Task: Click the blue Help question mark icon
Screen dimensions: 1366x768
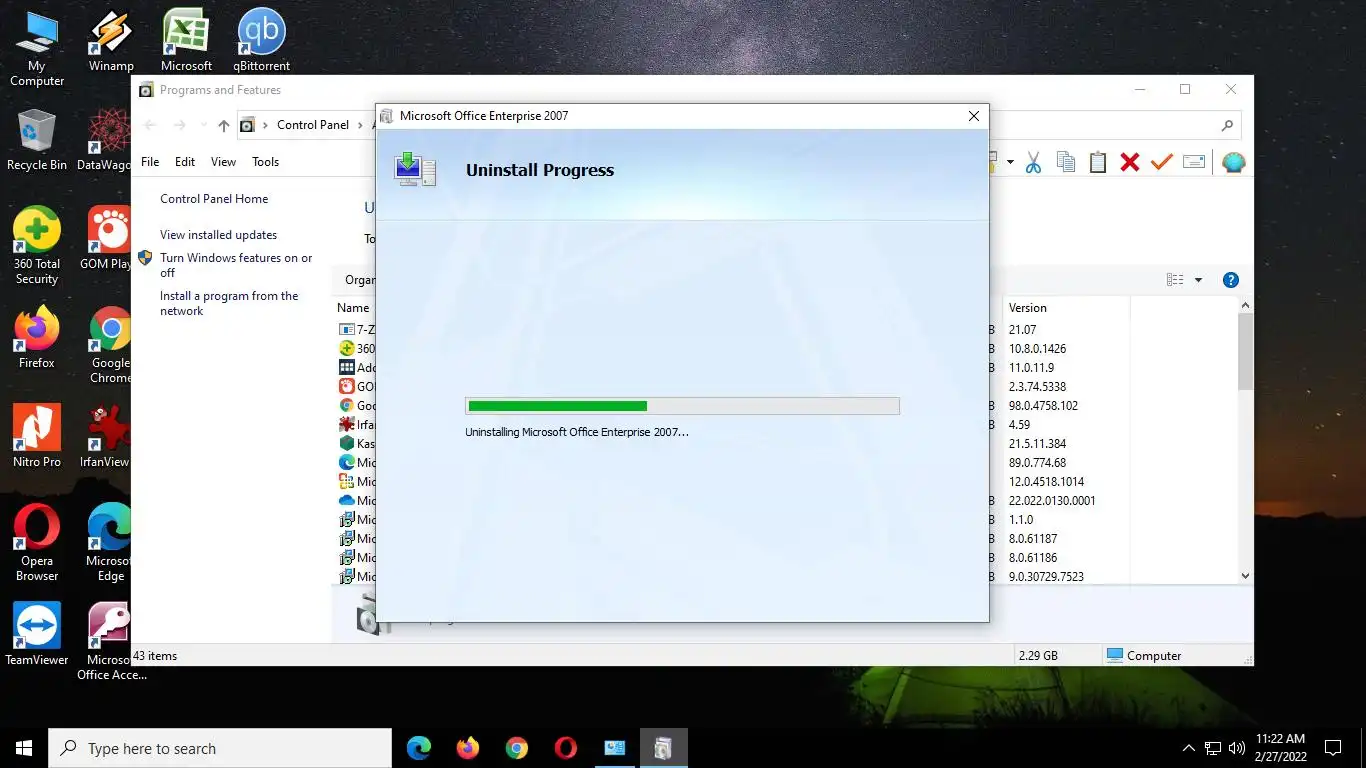Action: point(1231,280)
